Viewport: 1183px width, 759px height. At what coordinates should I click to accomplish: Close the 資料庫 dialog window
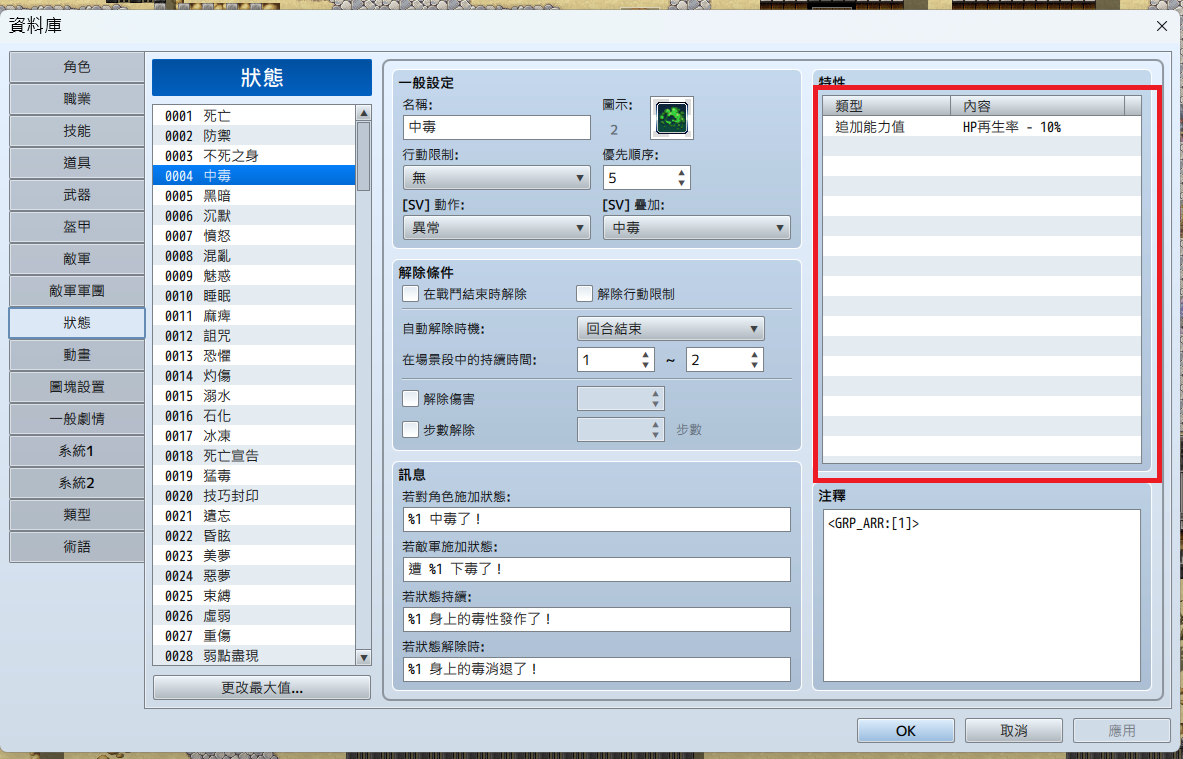1161,26
